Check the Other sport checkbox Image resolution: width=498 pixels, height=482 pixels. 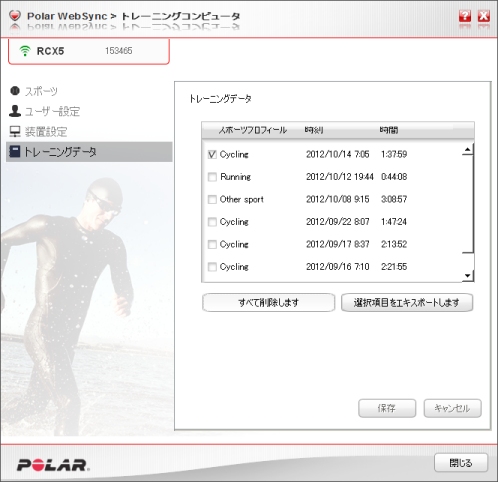tap(212, 199)
